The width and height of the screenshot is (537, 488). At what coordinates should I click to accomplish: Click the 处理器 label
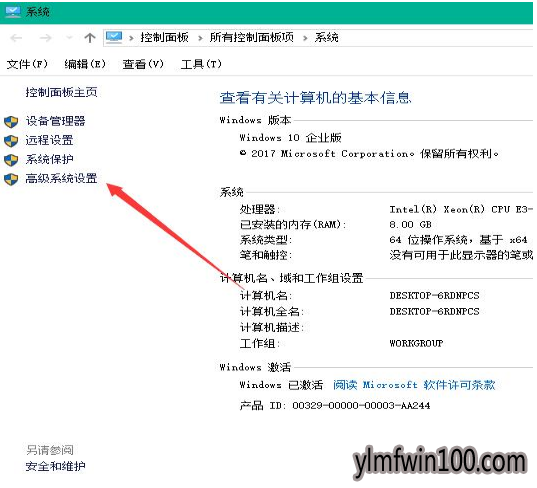click(260, 209)
